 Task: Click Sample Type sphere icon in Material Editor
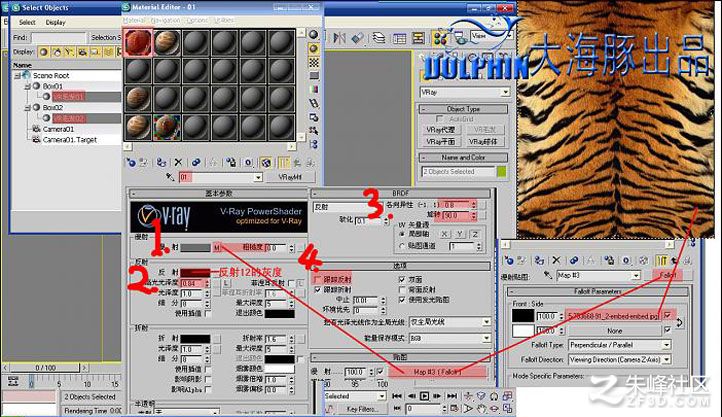[x=314, y=35]
